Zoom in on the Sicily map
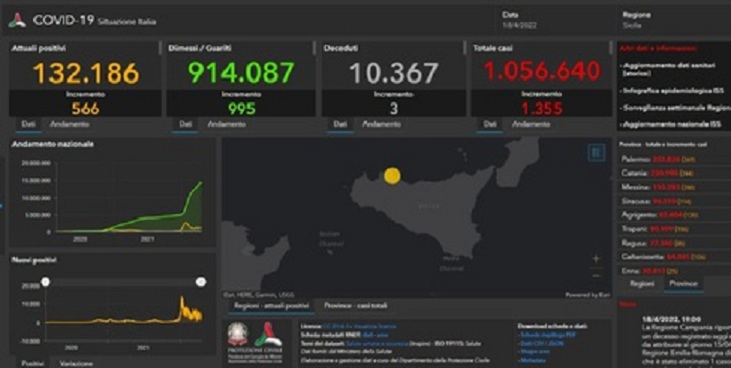The height and width of the screenshot is (368, 731). [x=596, y=260]
